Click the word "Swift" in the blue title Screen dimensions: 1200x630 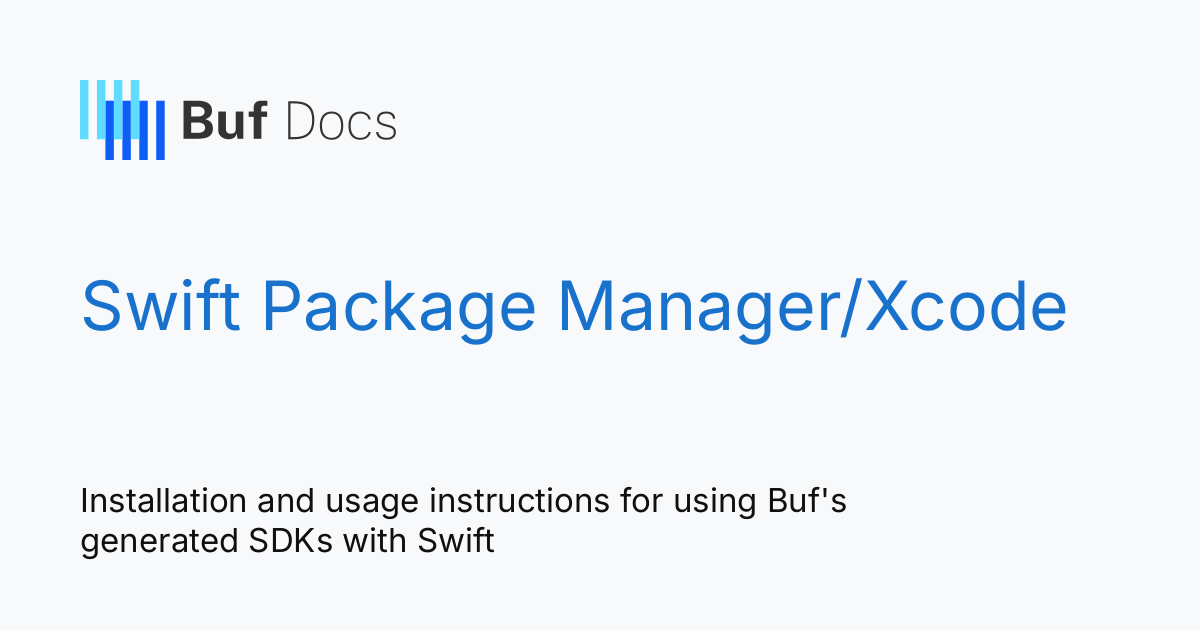[160, 307]
